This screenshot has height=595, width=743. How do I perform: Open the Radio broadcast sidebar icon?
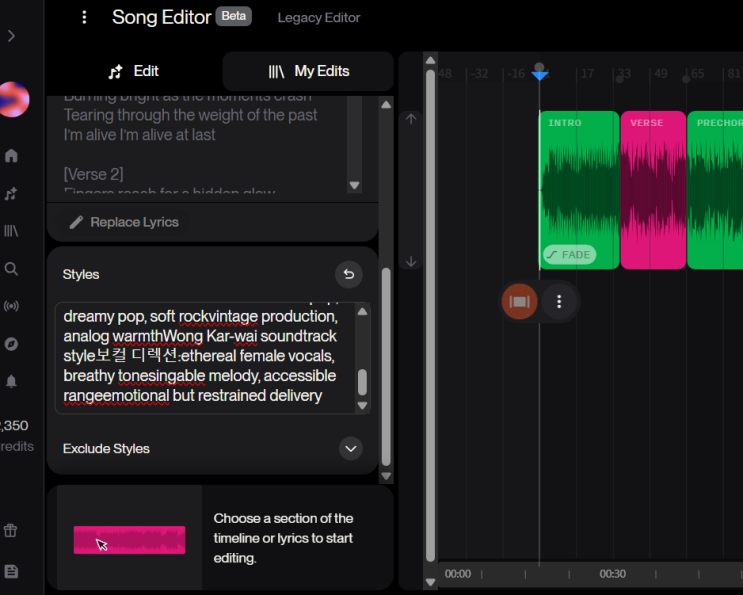coord(11,306)
